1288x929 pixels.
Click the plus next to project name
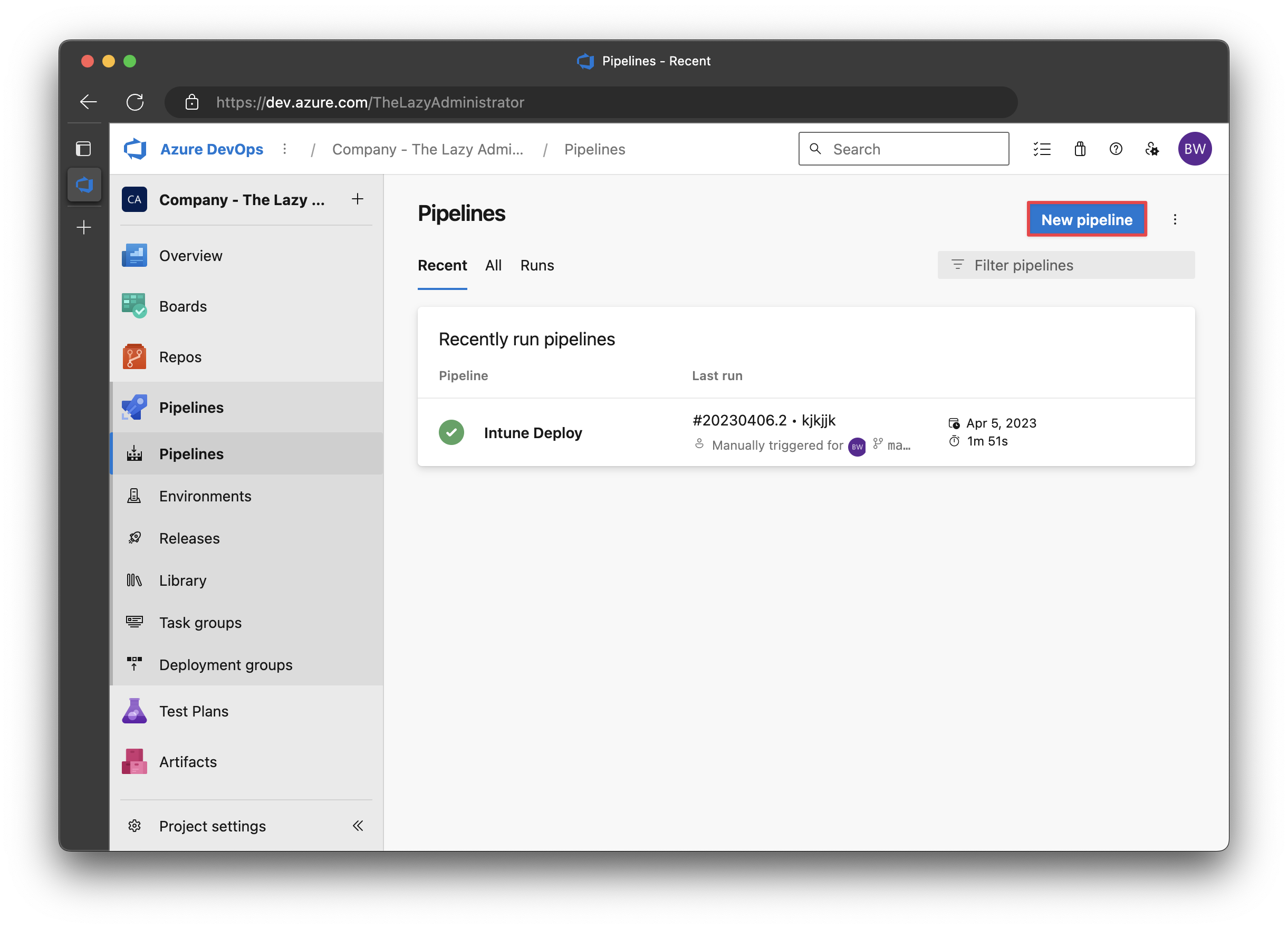(357, 199)
